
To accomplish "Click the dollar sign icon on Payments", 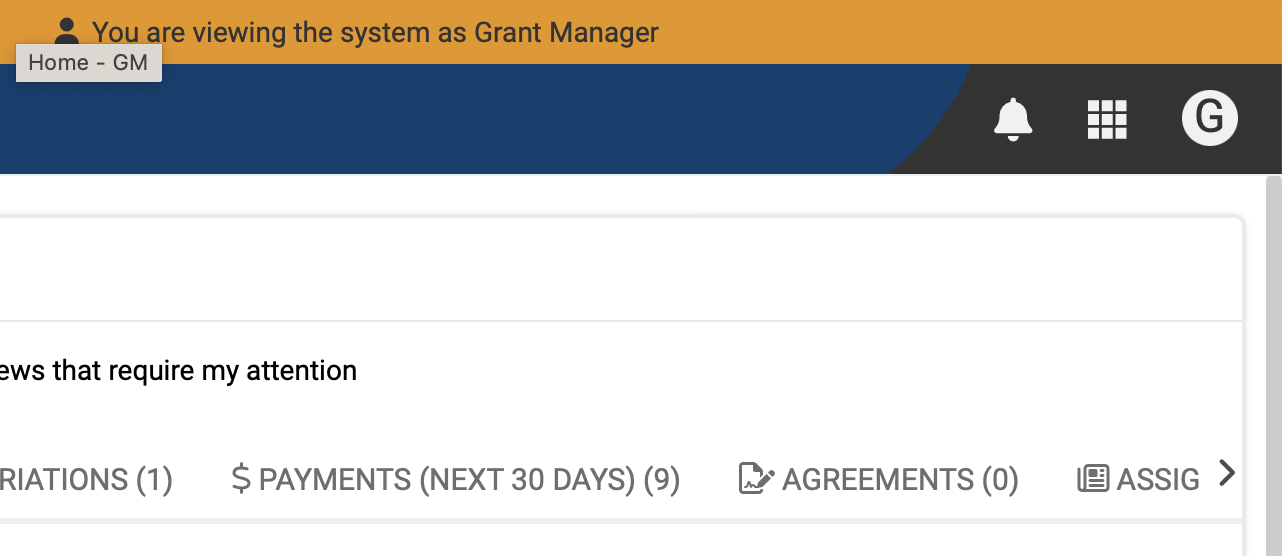I will coord(240,479).
